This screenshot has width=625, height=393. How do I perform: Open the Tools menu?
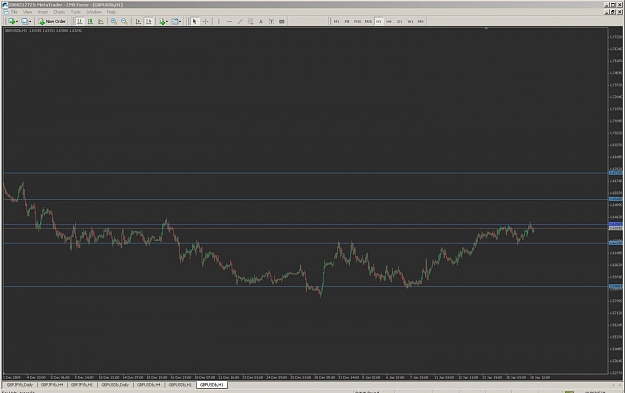tap(76, 12)
